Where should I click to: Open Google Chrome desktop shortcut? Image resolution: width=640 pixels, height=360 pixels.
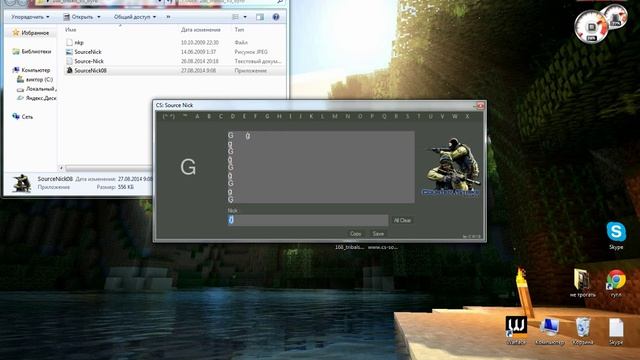[x=616, y=283]
